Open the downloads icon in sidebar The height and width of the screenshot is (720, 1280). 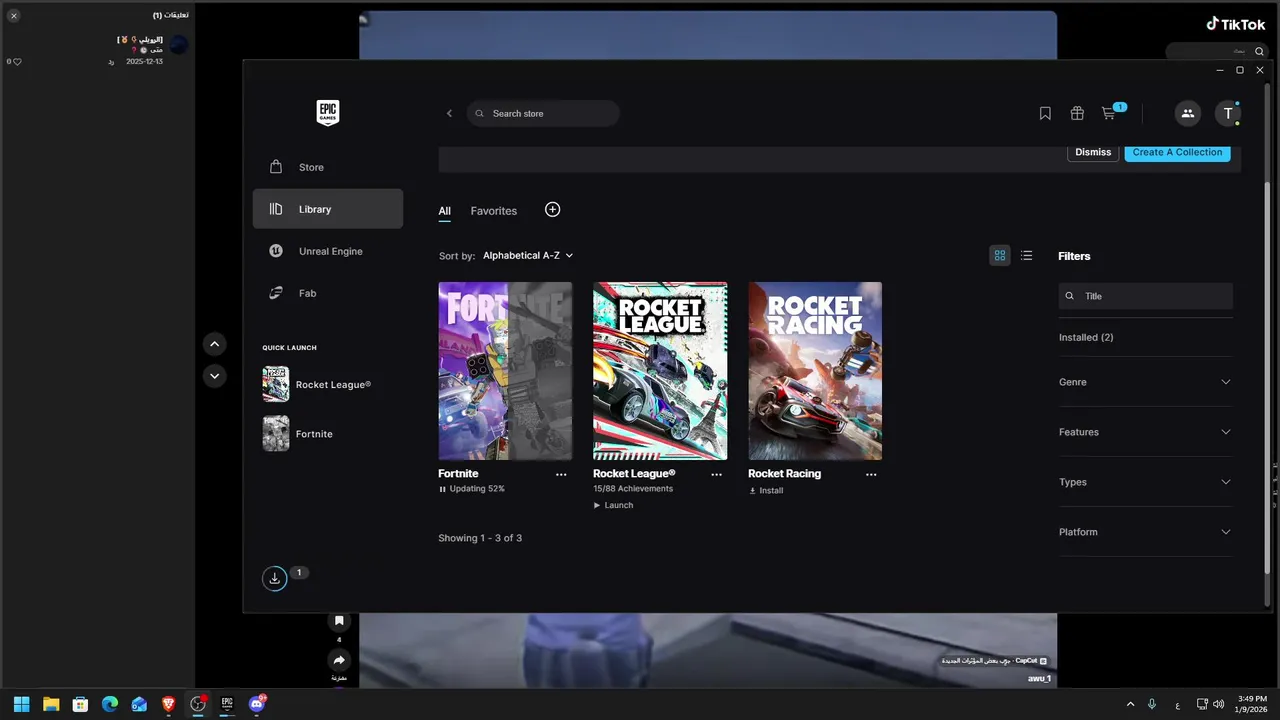[x=274, y=578]
